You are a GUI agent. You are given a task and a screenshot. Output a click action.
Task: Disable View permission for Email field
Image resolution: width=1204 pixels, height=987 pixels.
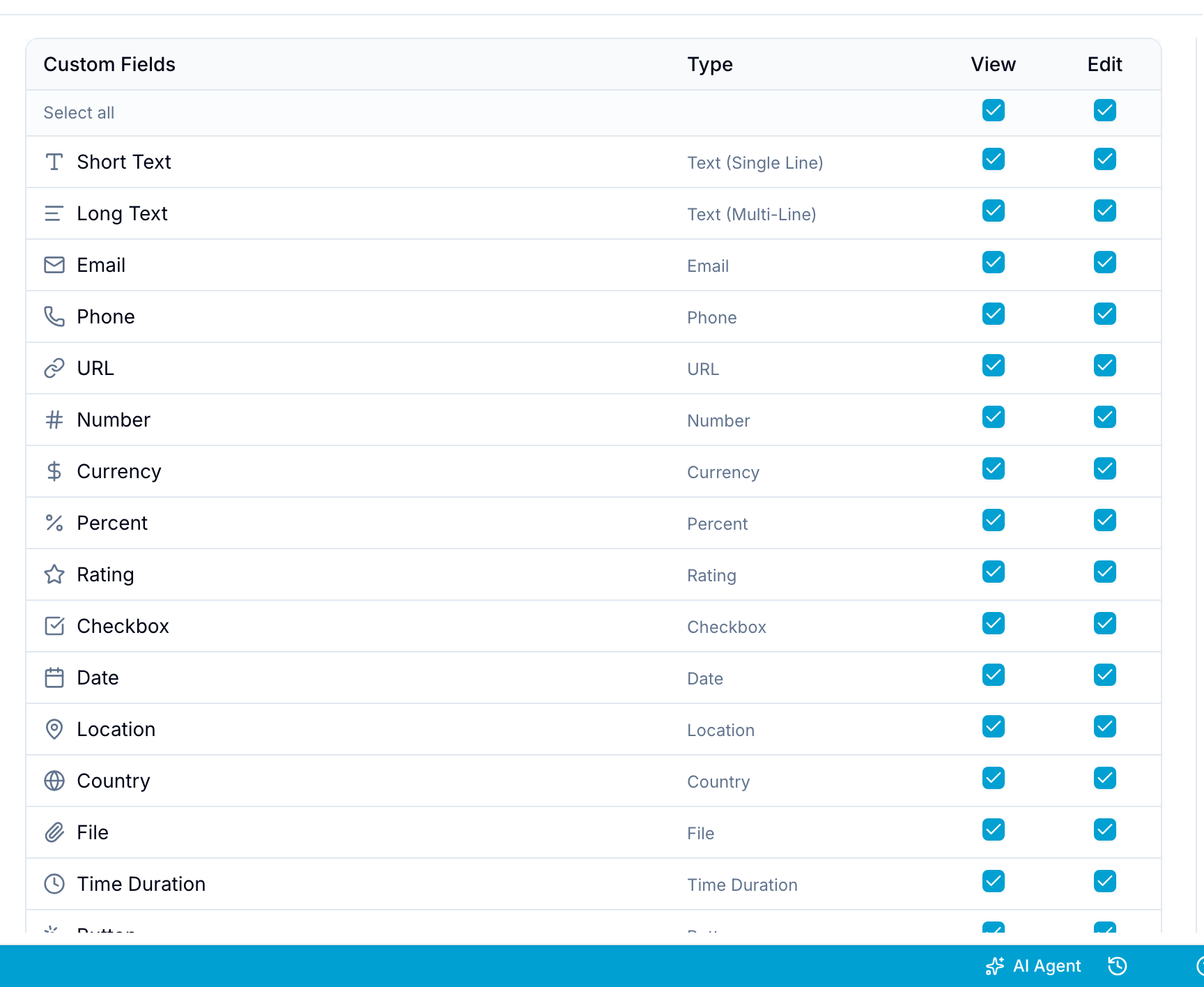coord(994,262)
